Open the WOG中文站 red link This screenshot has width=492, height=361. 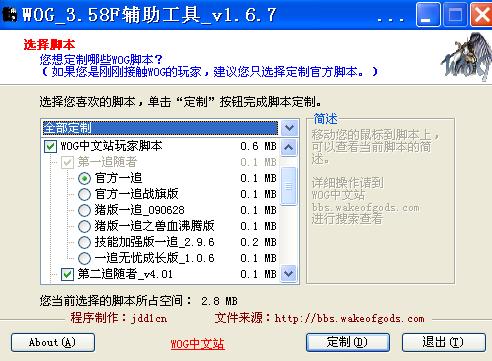click(x=197, y=344)
